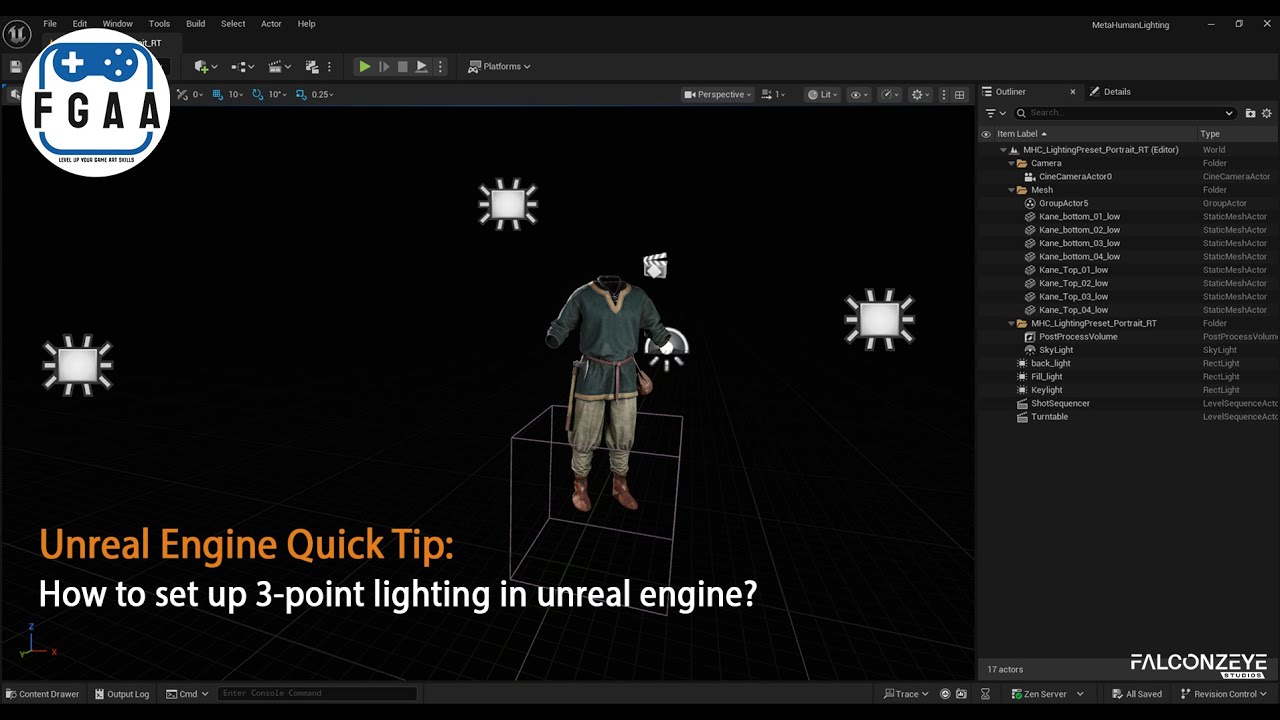Close the Outliner tab
Image resolution: width=1280 pixels, height=720 pixels.
click(x=1073, y=92)
